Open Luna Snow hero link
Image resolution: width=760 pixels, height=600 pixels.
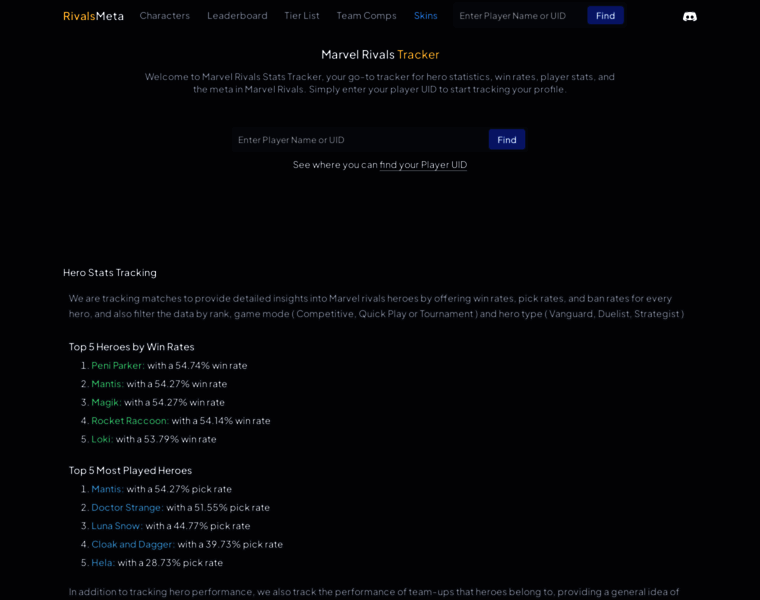pos(117,526)
